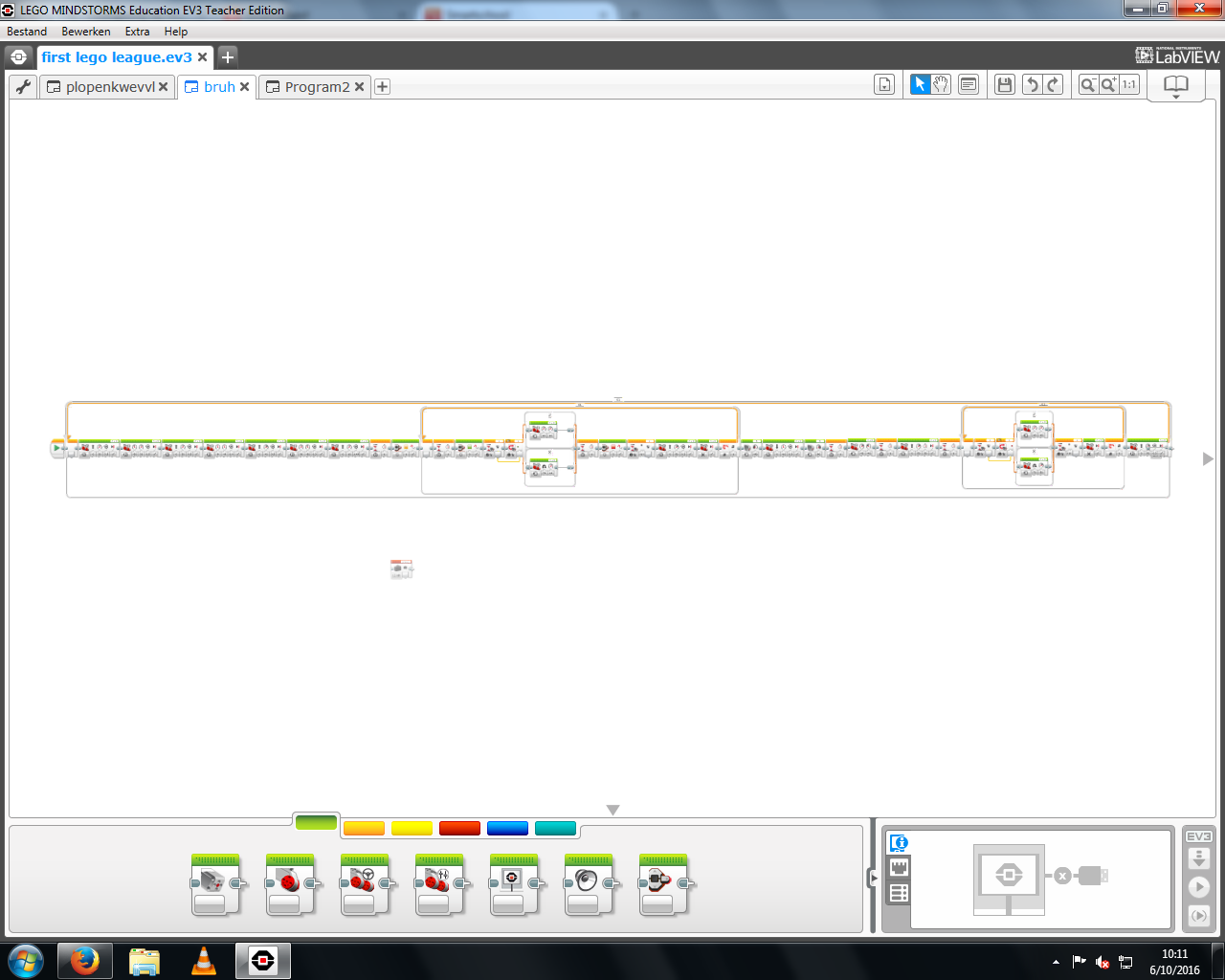The height and width of the screenshot is (980, 1225).
Task: Download and run the program
Action: click(x=1199, y=887)
